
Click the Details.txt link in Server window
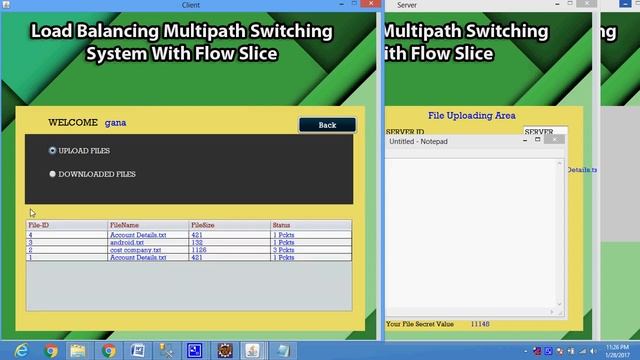click(582, 169)
